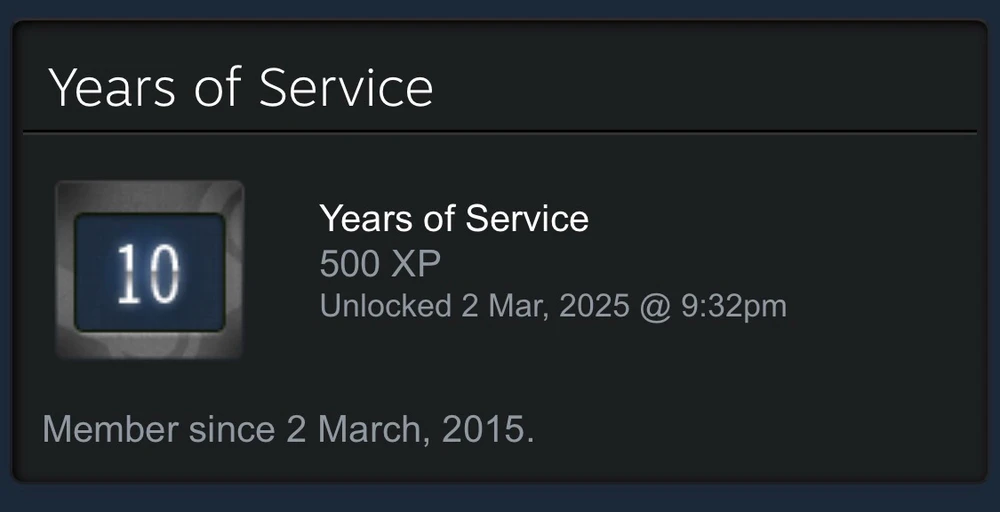The width and height of the screenshot is (1000, 512).
Task: Click the word "Unlocked" under the XP
Action: [385, 306]
